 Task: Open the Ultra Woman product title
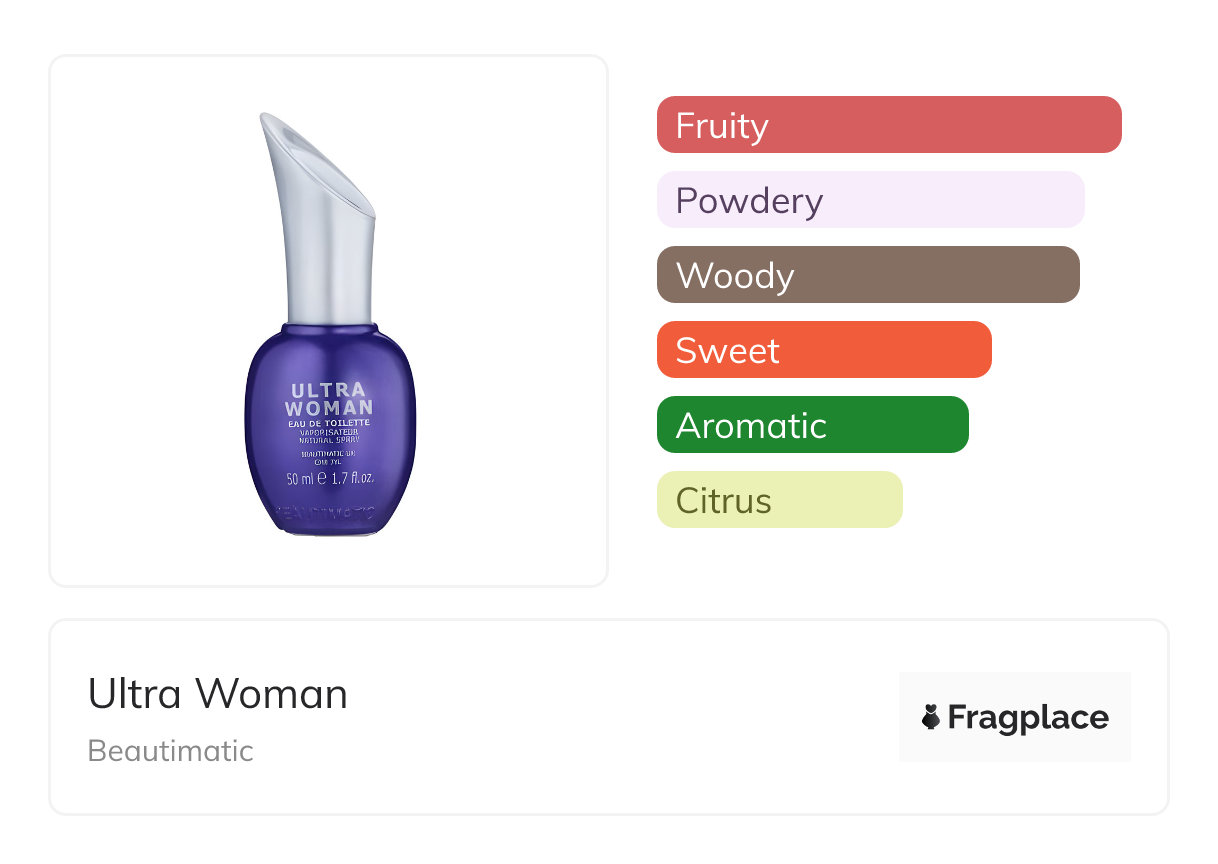click(218, 694)
